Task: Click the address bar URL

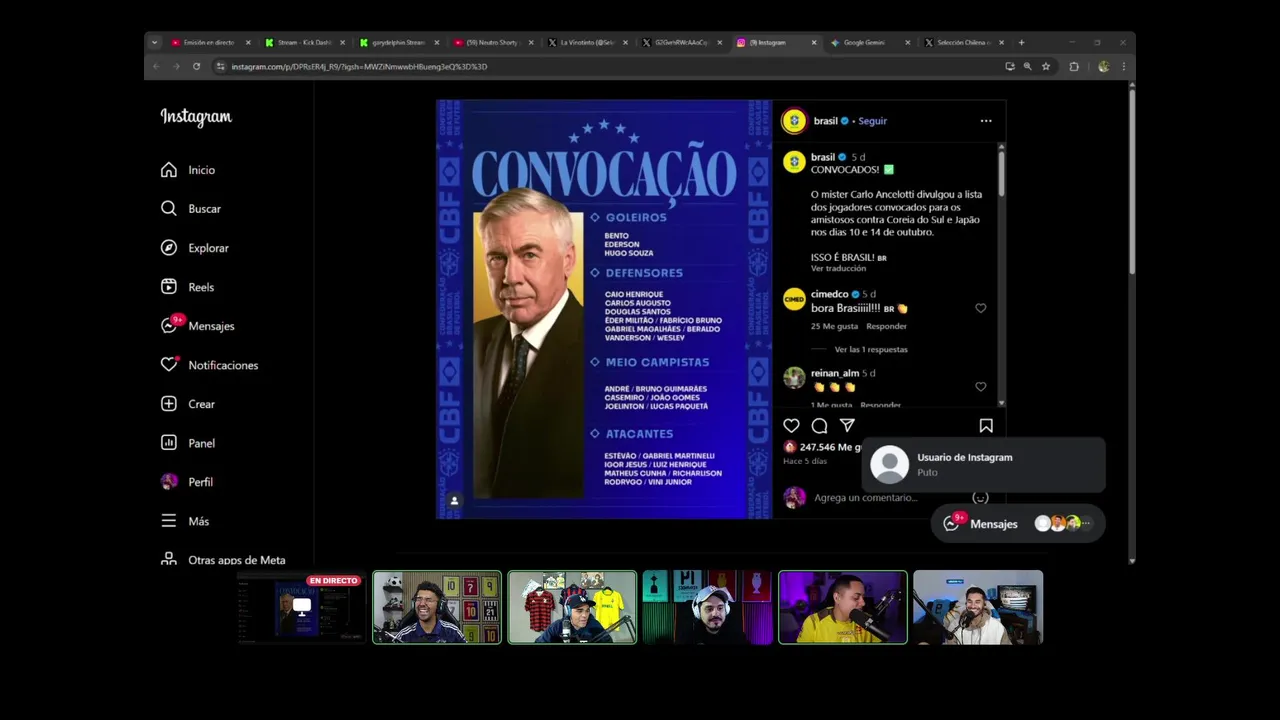Action: pyautogui.click(x=359, y=67)
